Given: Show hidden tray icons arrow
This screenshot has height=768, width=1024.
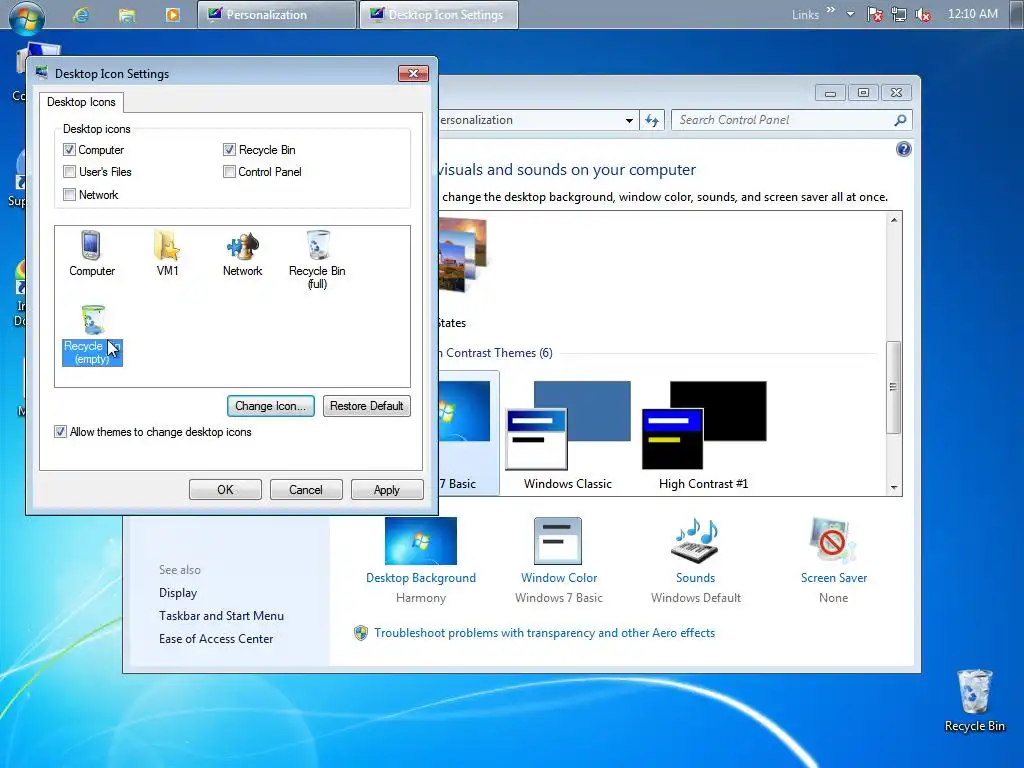Looking at the screenshot, I should click(x=850, y=14).
